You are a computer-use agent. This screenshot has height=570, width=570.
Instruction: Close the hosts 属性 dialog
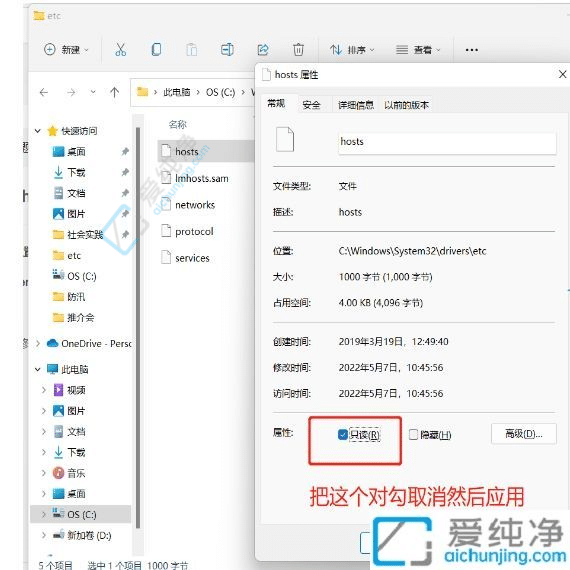pos(562,74)
